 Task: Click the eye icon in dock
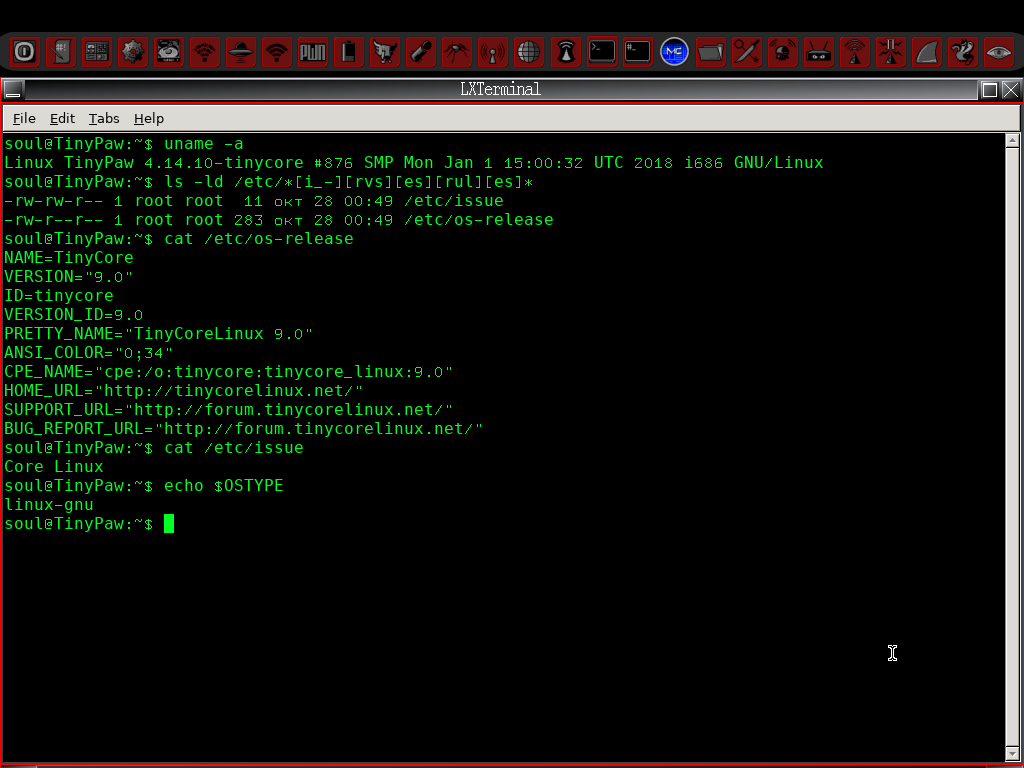(x=999, y=52)
